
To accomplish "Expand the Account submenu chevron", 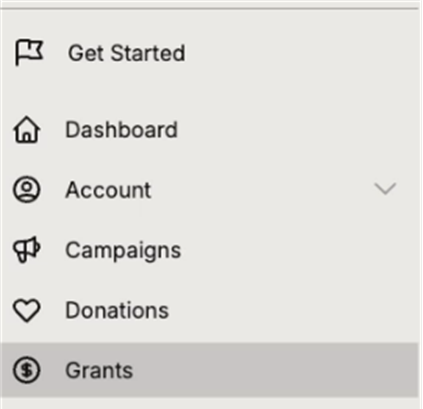I will (x=385, y=189).
